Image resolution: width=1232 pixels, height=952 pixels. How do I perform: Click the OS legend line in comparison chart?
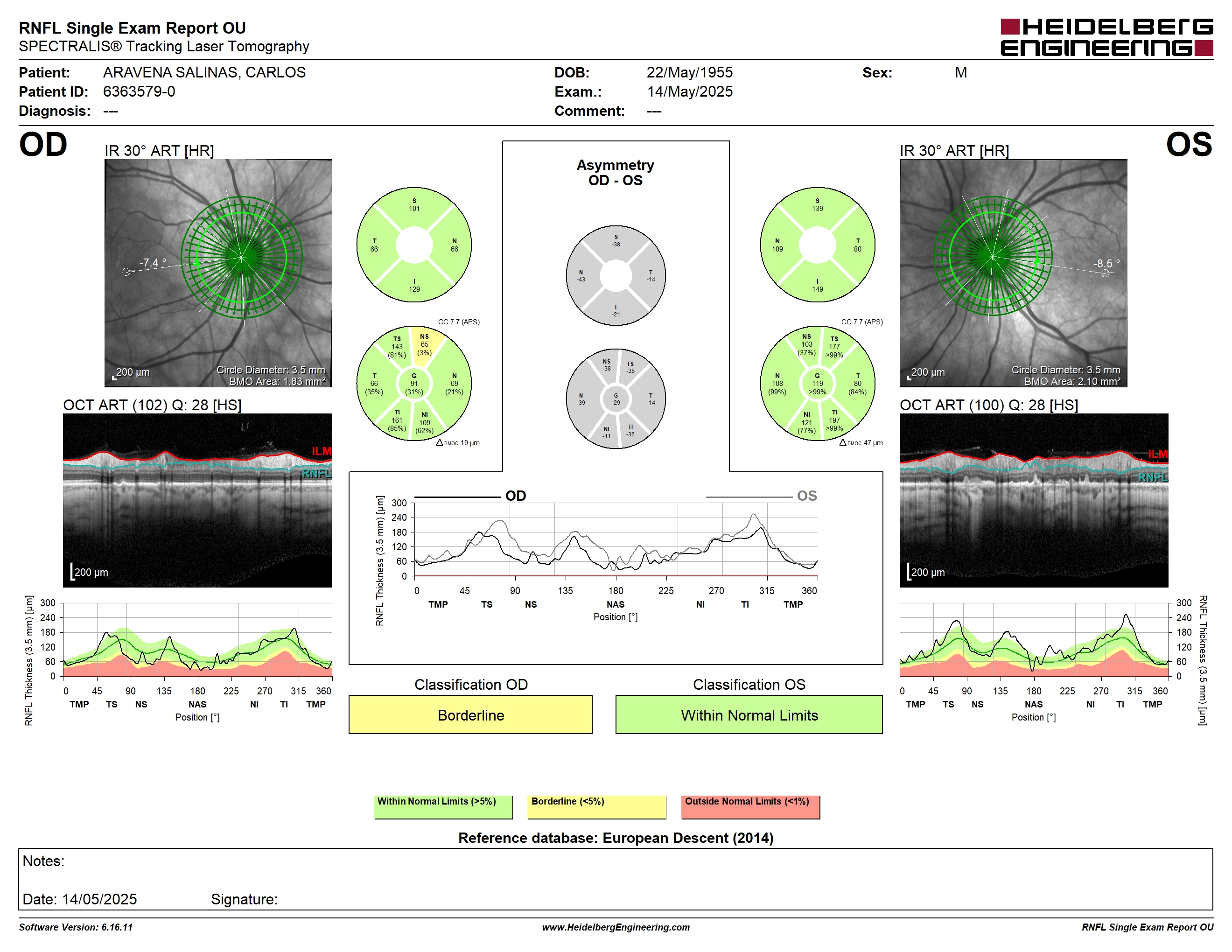tap(749, 497)
